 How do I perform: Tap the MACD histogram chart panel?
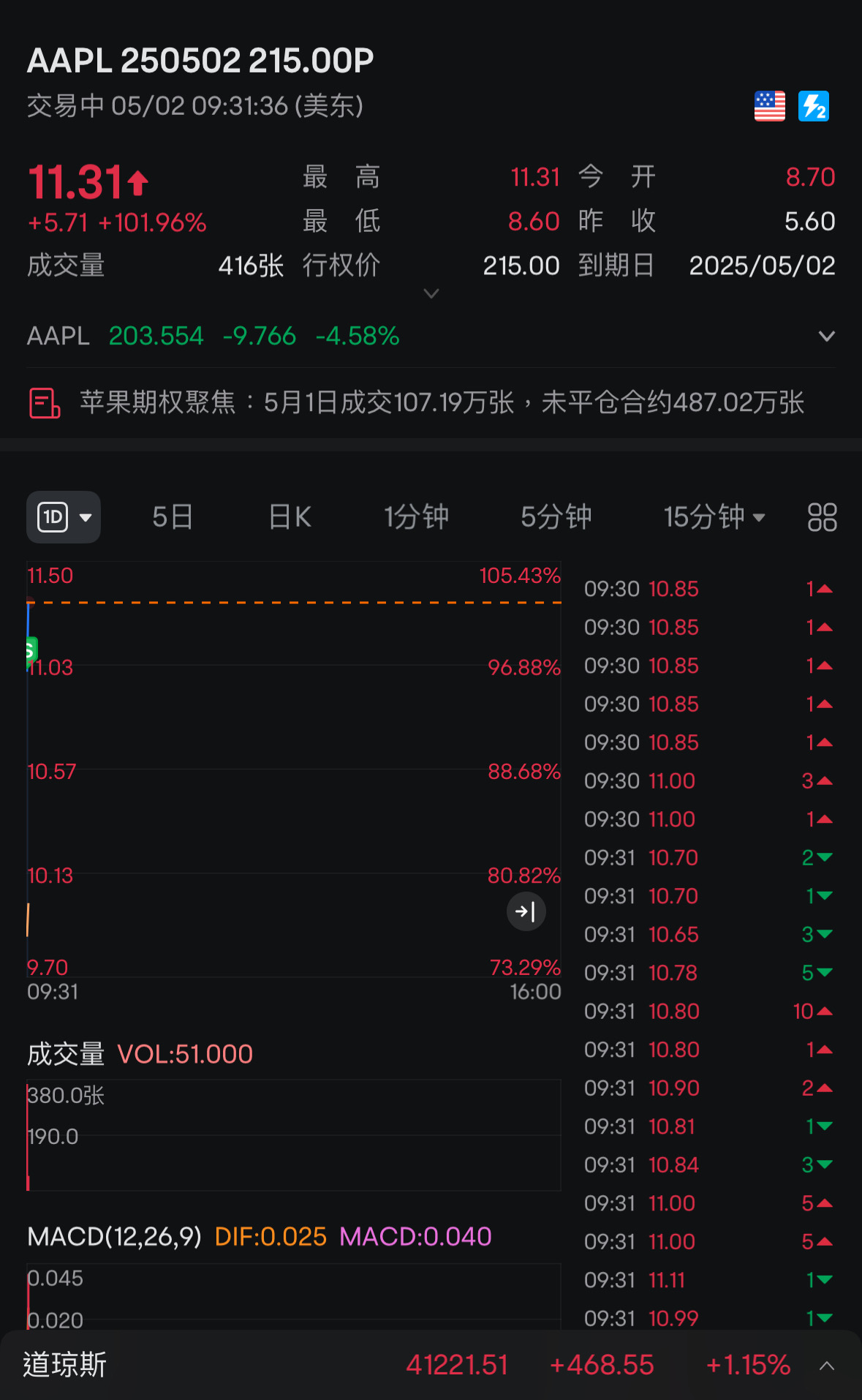(294, 1296)
